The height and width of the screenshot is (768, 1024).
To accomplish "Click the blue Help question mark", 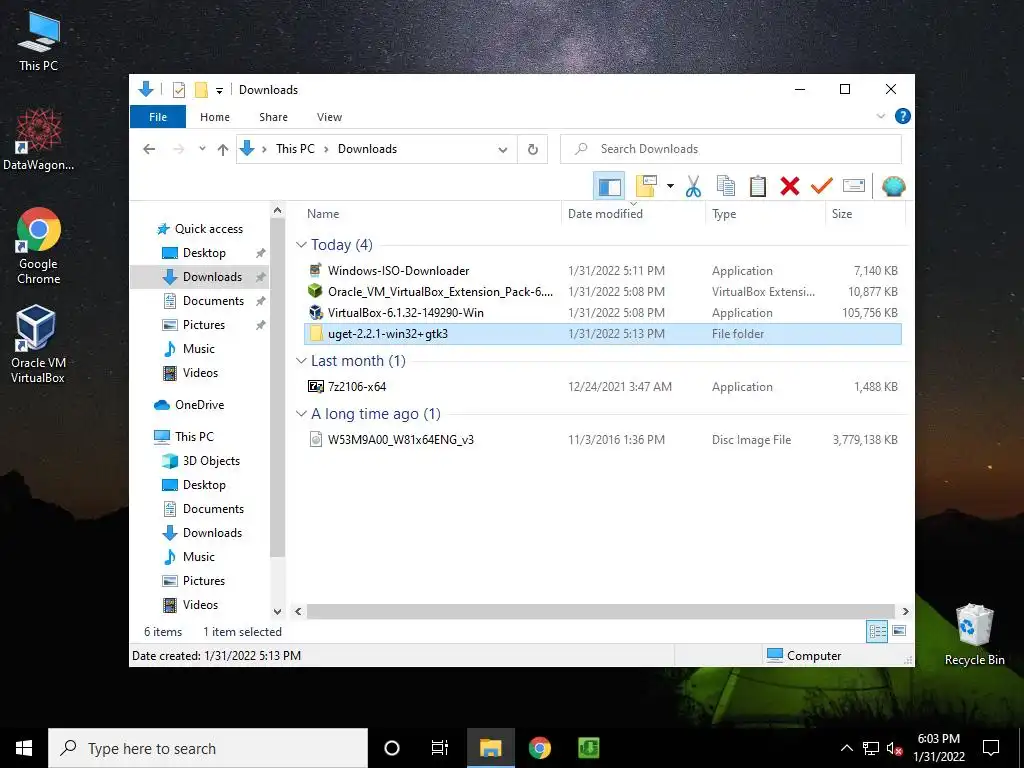I will 903,116.
